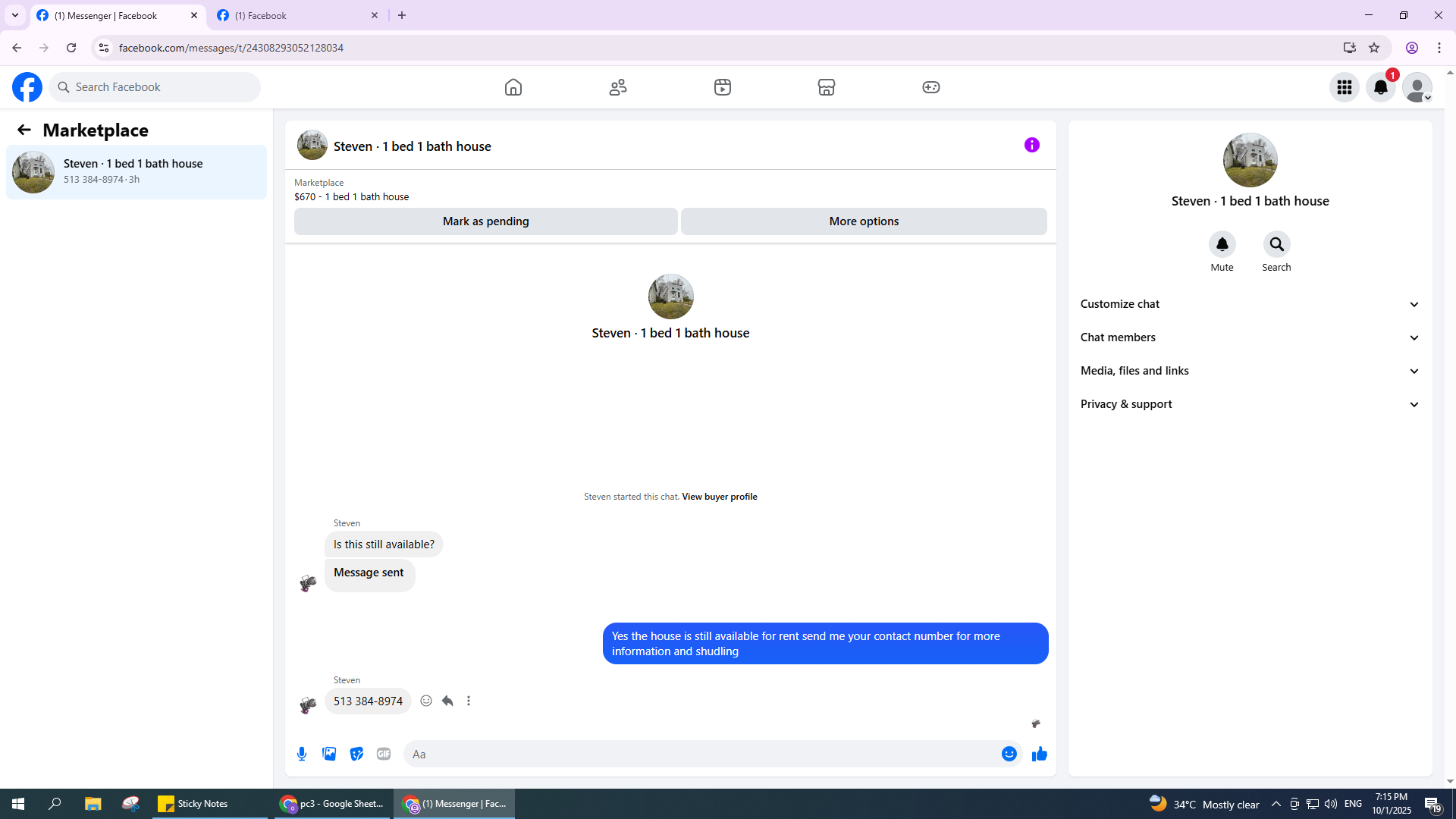Open Chrome profile avatar button
This screenshot has height=819, width=1456.
1412,48
